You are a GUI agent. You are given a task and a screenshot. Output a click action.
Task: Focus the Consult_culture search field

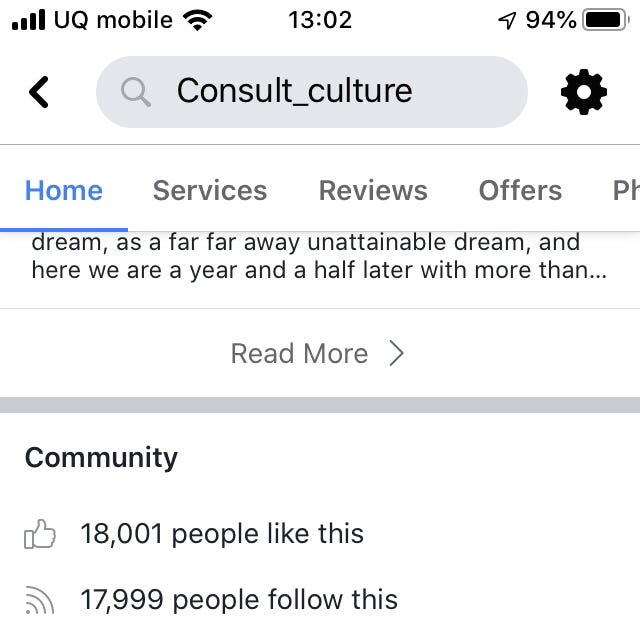coord(312,92)
